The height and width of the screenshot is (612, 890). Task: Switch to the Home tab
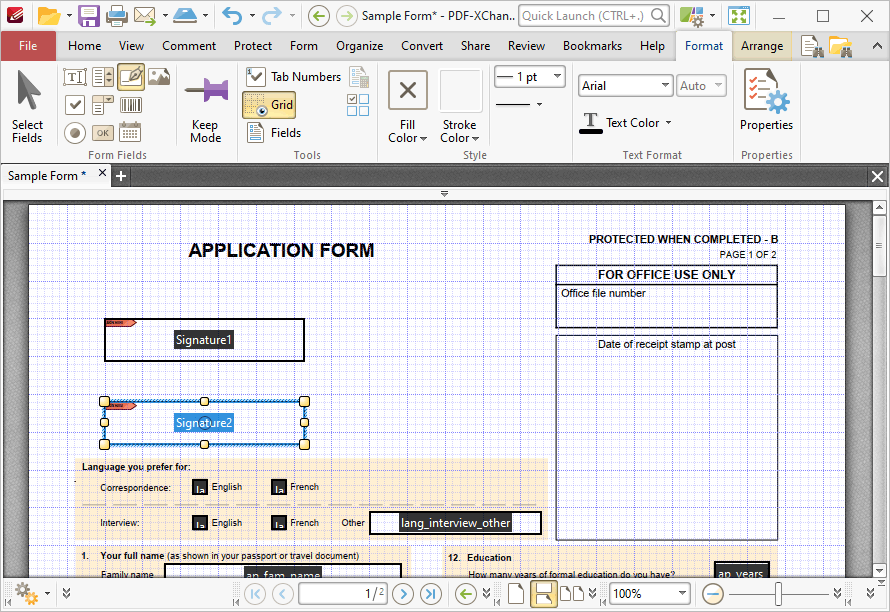pyautogui.click(x=85, y=46)
